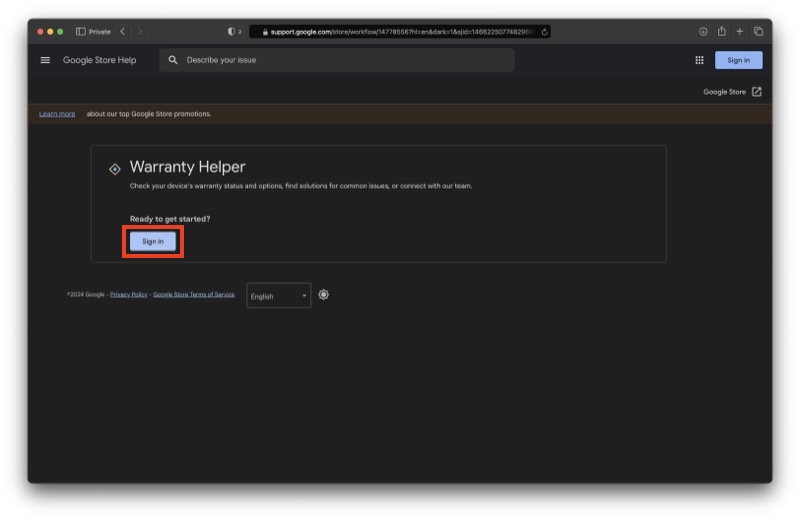Expand the English language dropdown

(x=279, y=295)
